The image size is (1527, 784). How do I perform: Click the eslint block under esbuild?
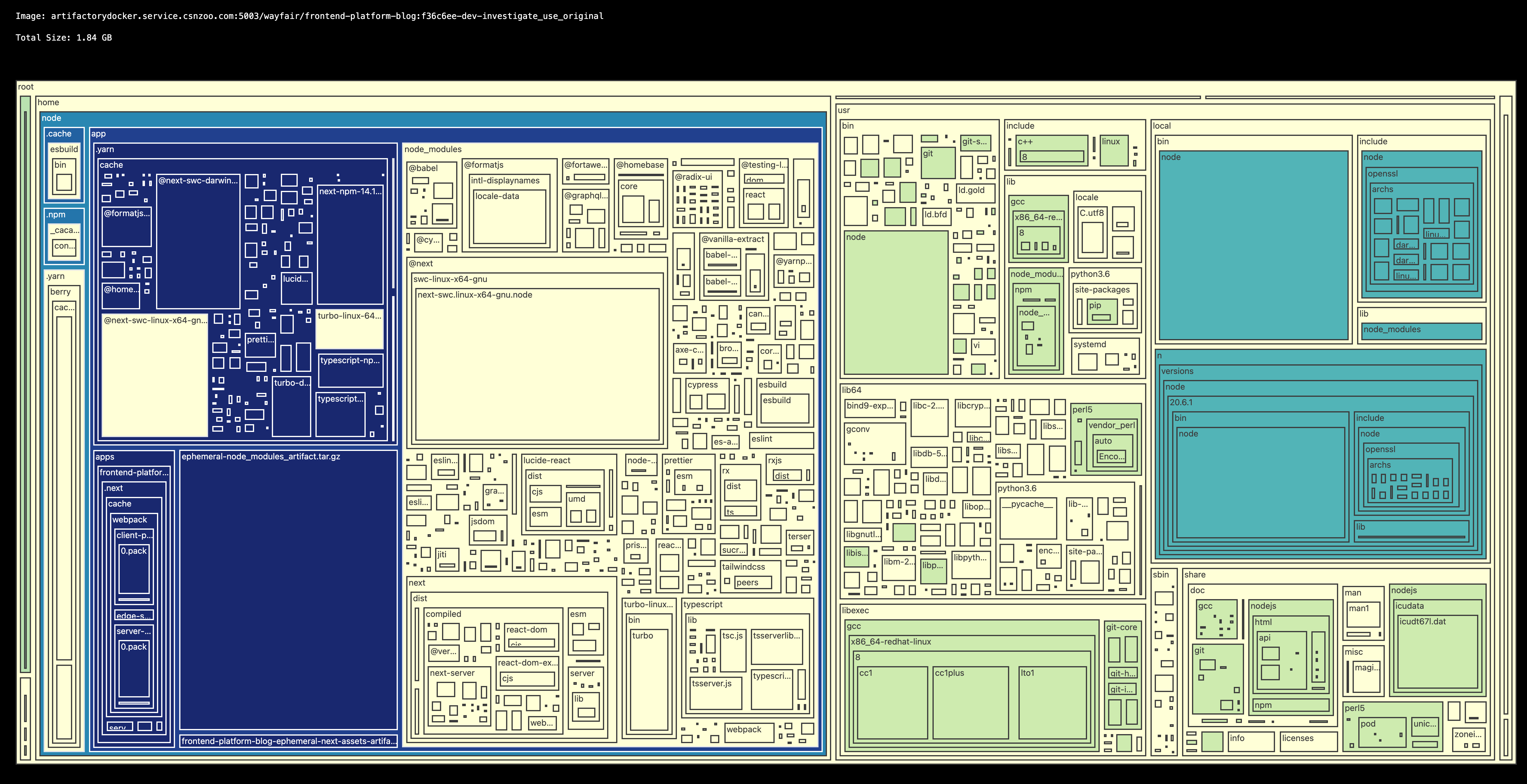781,440
